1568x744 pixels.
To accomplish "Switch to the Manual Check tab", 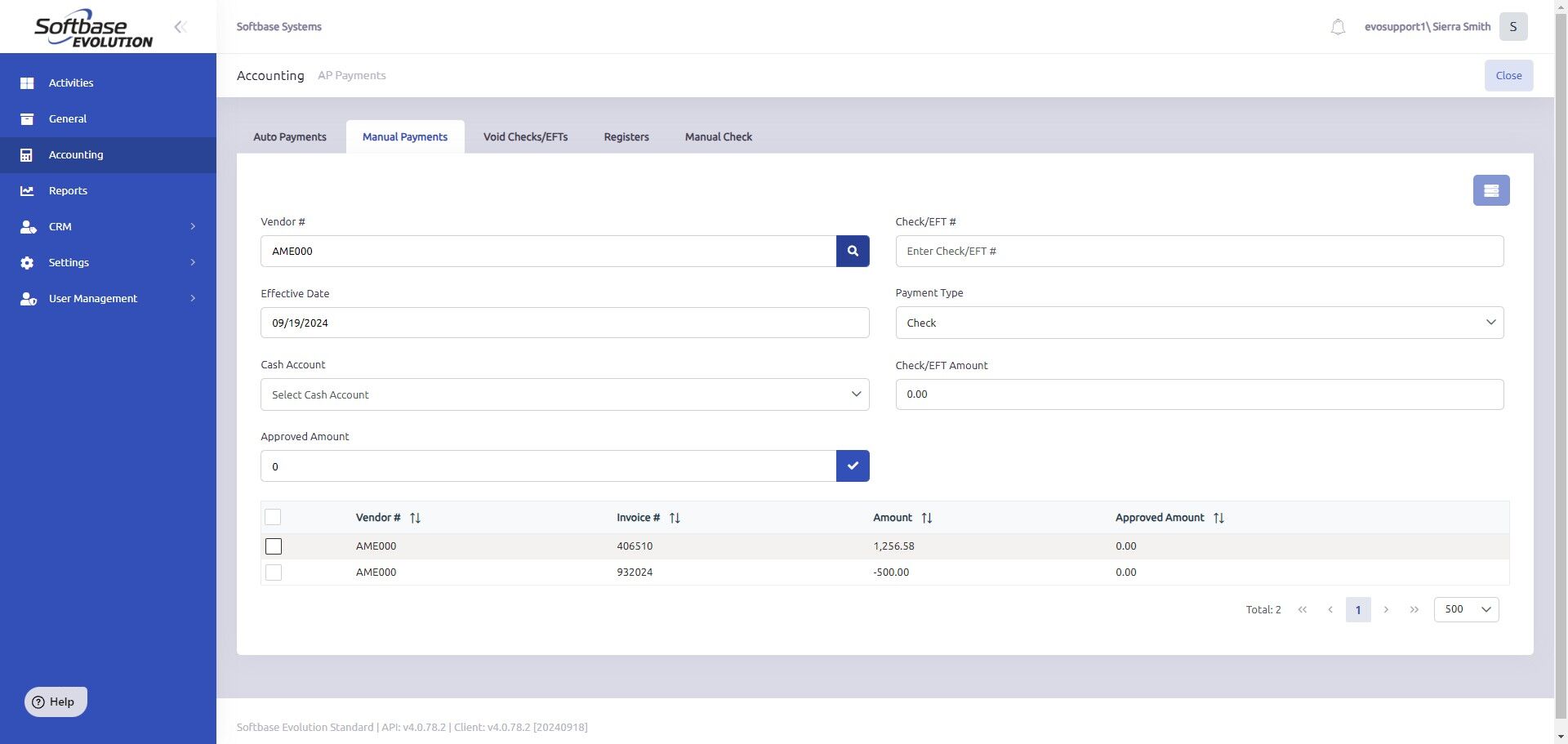I will tap(719, 137).
